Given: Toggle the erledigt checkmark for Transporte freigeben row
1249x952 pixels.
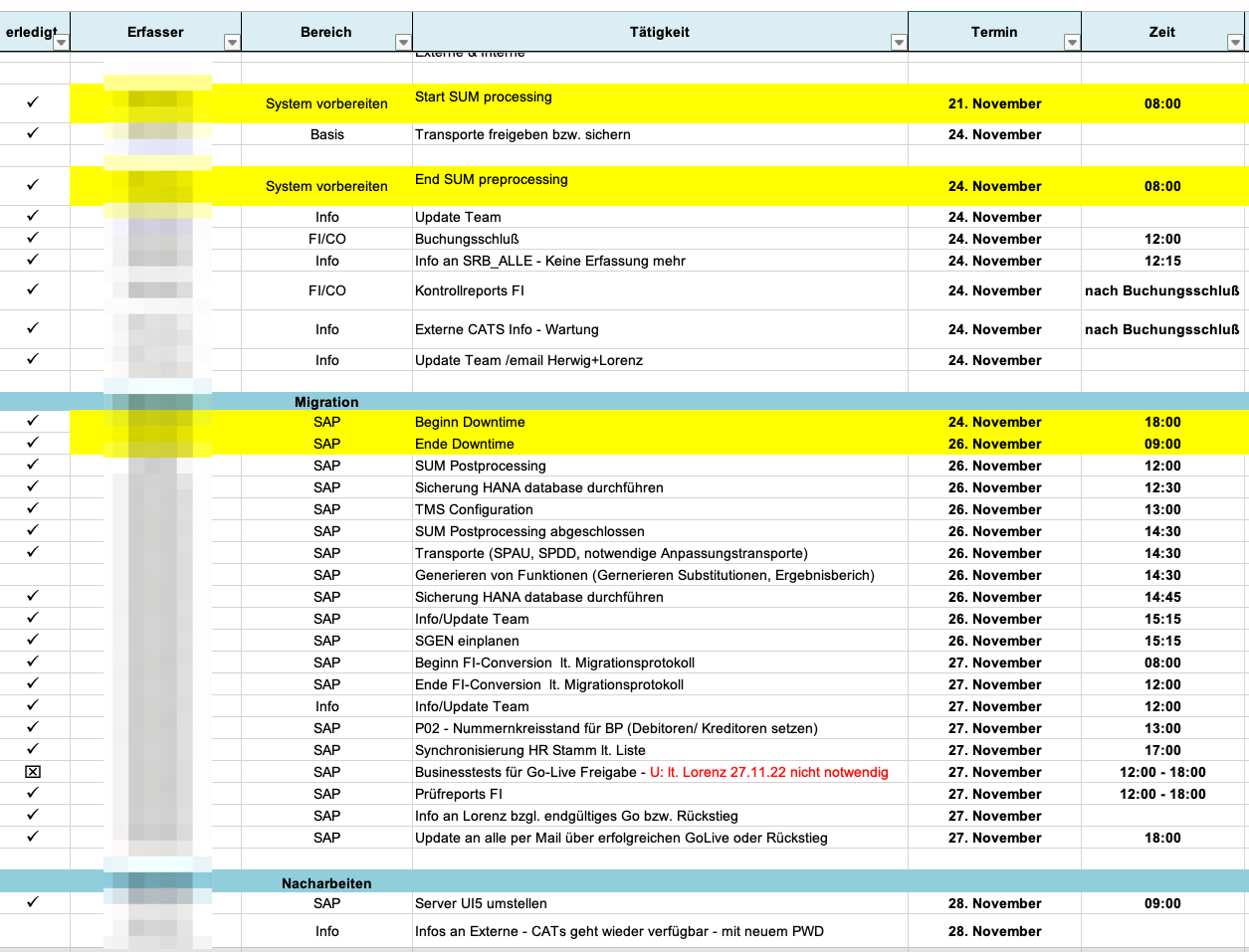Looking at the screenshot, I should pos(33,132).
